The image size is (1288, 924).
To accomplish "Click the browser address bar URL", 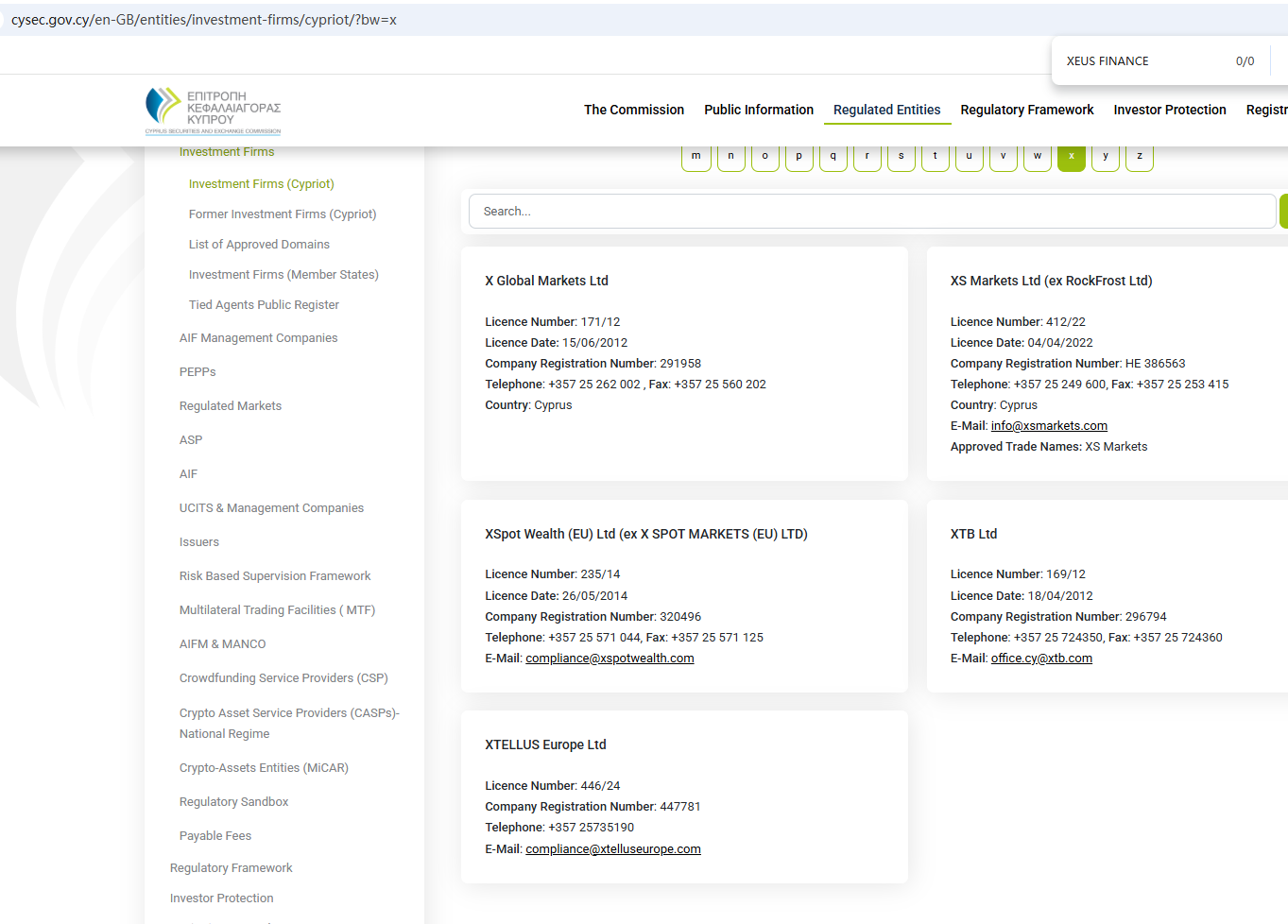I will pyautogui.click(x=204, y=20).
